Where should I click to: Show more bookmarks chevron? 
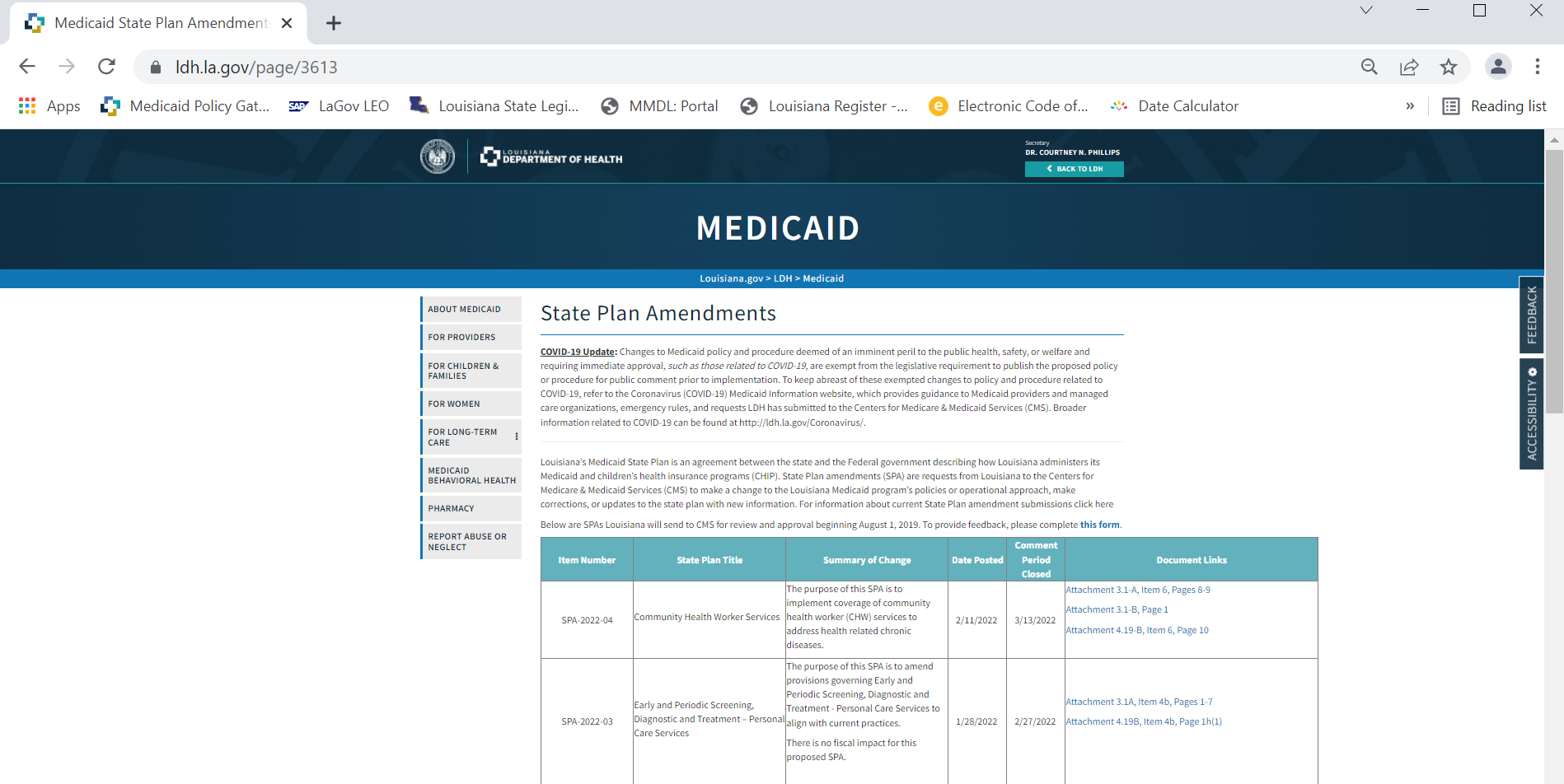tap(1410, 106)
